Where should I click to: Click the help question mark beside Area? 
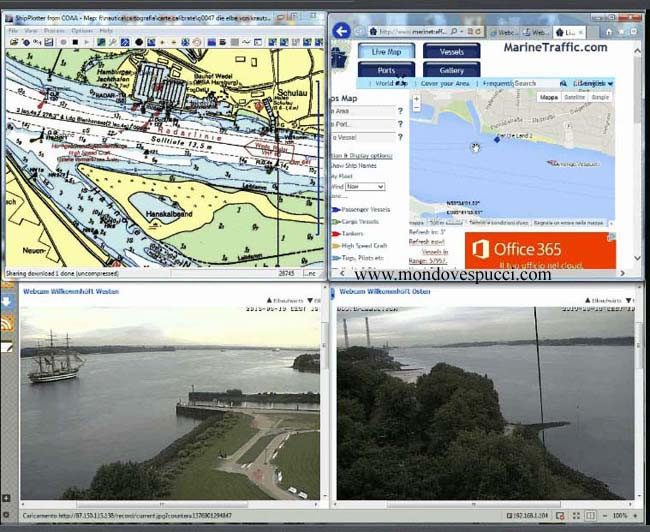[x=400, y=111]
